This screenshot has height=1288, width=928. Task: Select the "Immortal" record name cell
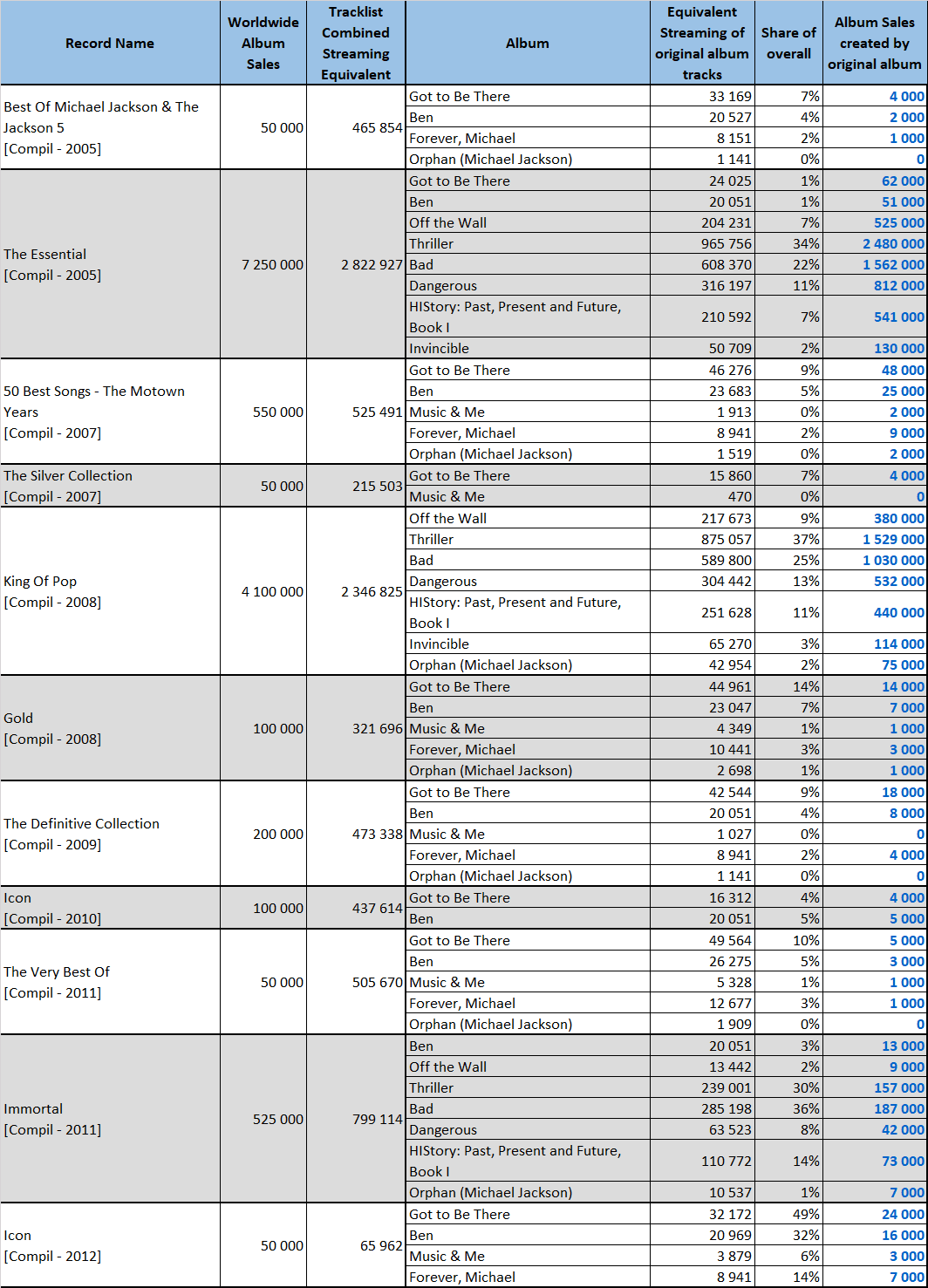(110, 1119)
